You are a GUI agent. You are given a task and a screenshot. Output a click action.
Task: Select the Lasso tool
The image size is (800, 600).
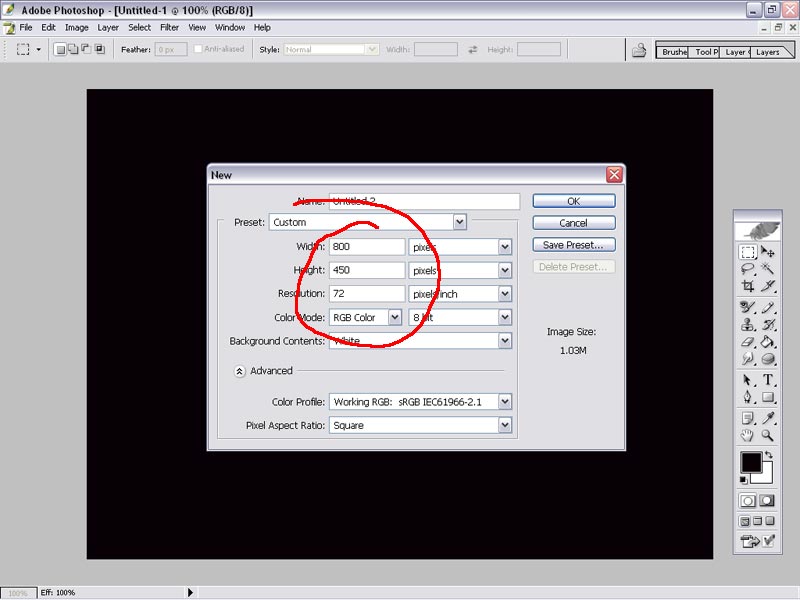[747, 270]
